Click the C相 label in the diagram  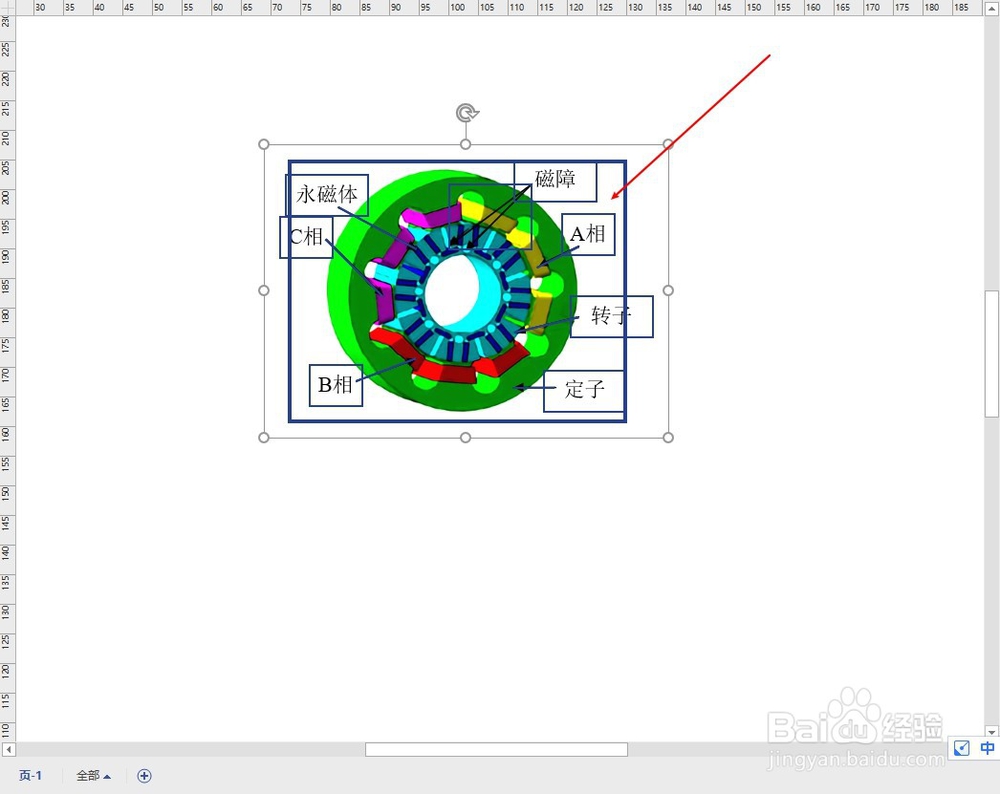coord(306,237)
